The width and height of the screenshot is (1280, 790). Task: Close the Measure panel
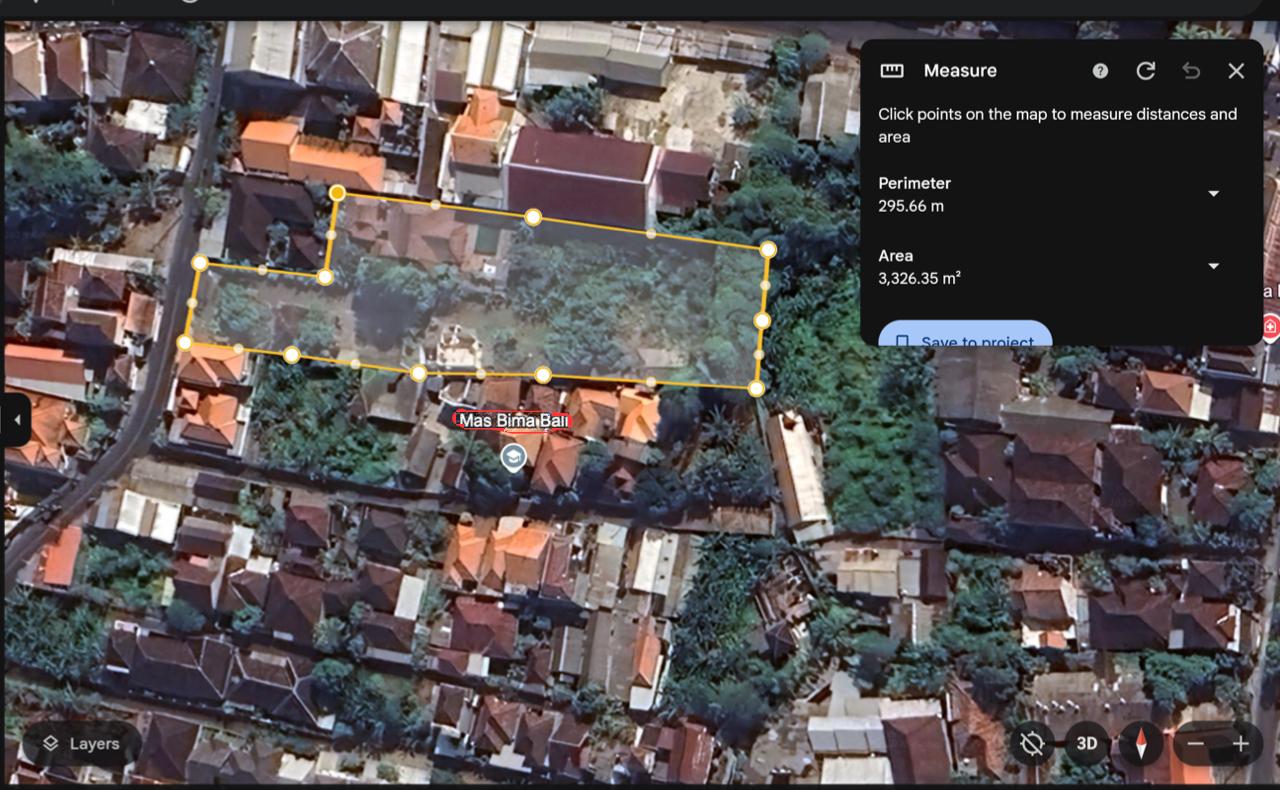coord(1236,71)
